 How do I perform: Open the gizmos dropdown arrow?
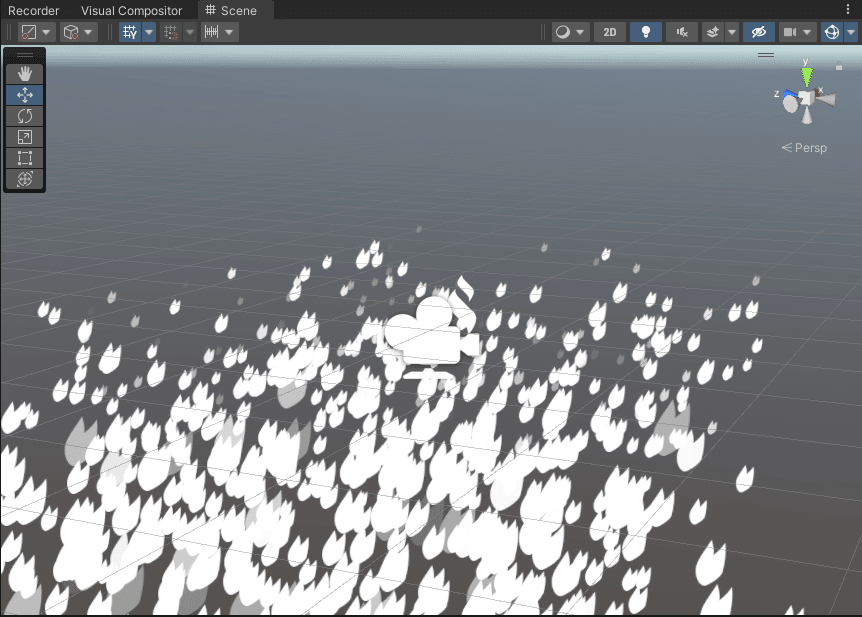[x=851, y=32]
